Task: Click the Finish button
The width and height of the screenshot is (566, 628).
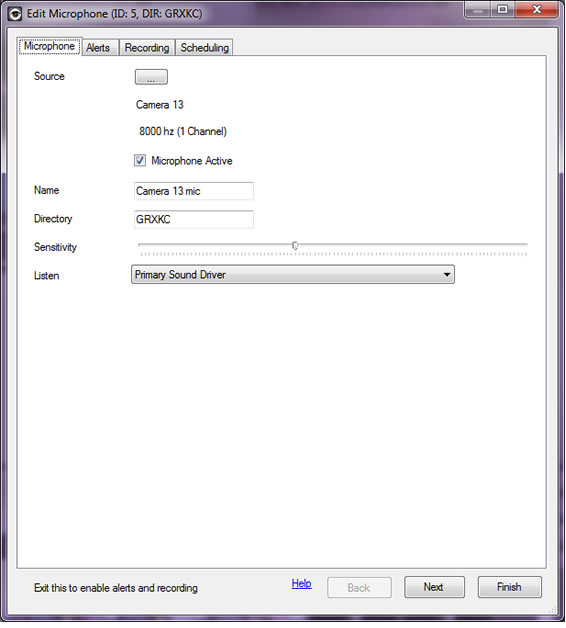Action: pyautogui.click(x=510, y=587)
